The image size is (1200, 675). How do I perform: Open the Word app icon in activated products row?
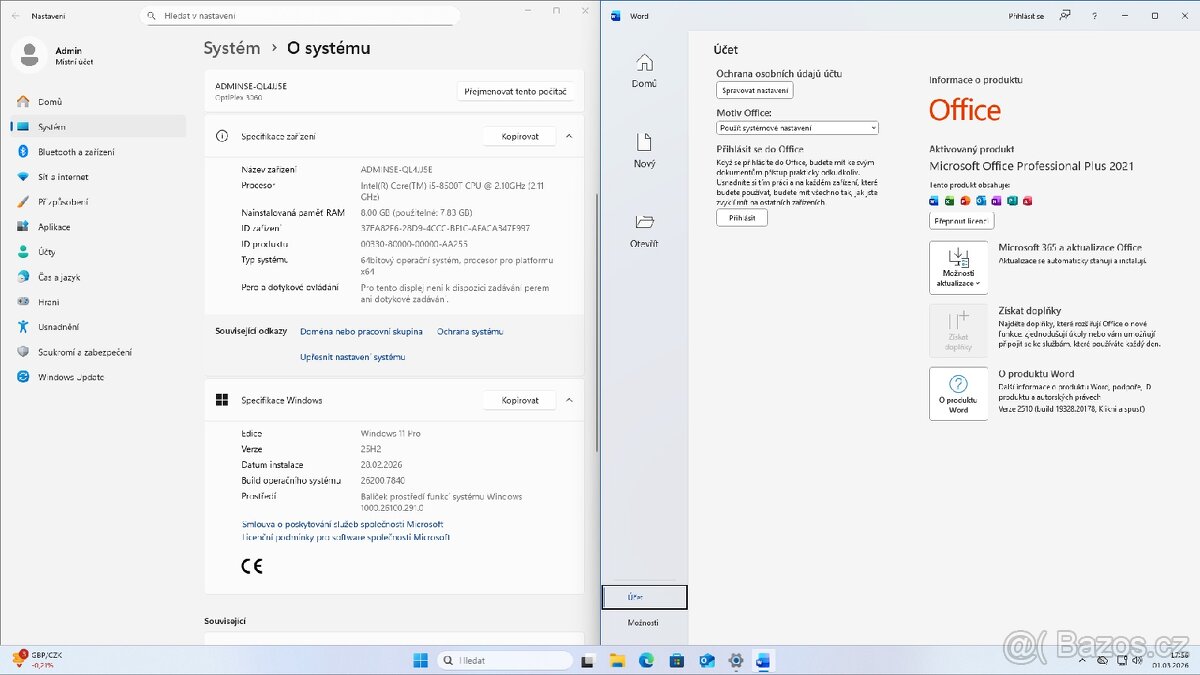coord(933,200)
